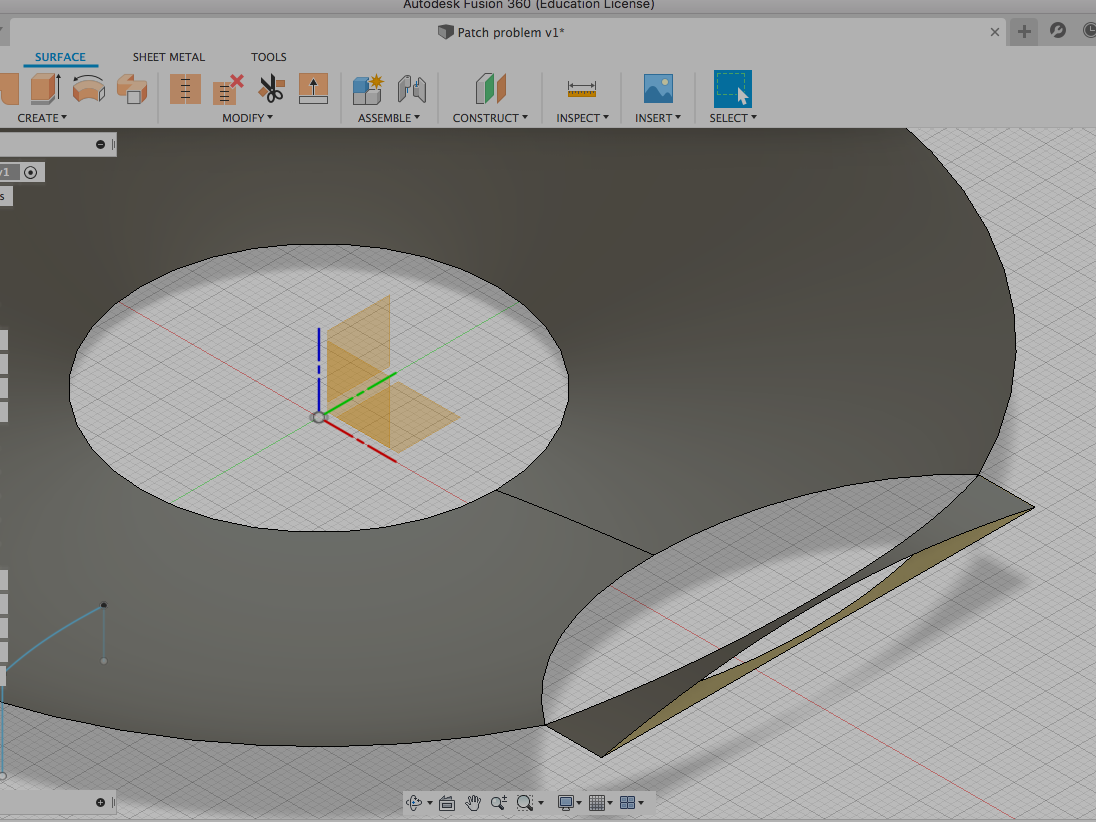The image size is (1096, 822).
Task: Open the Insert menu in the toolbar
Action: [x=657, y=117]
